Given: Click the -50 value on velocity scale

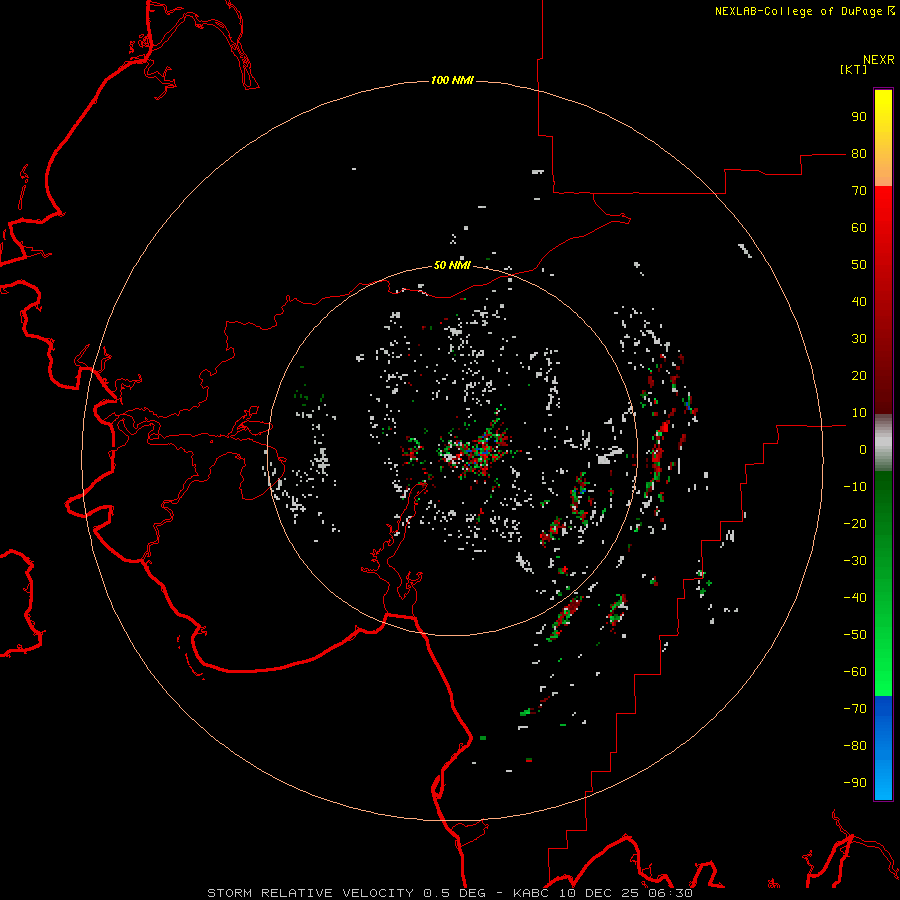Looking at the screenshot, I should tap(855, 635).
